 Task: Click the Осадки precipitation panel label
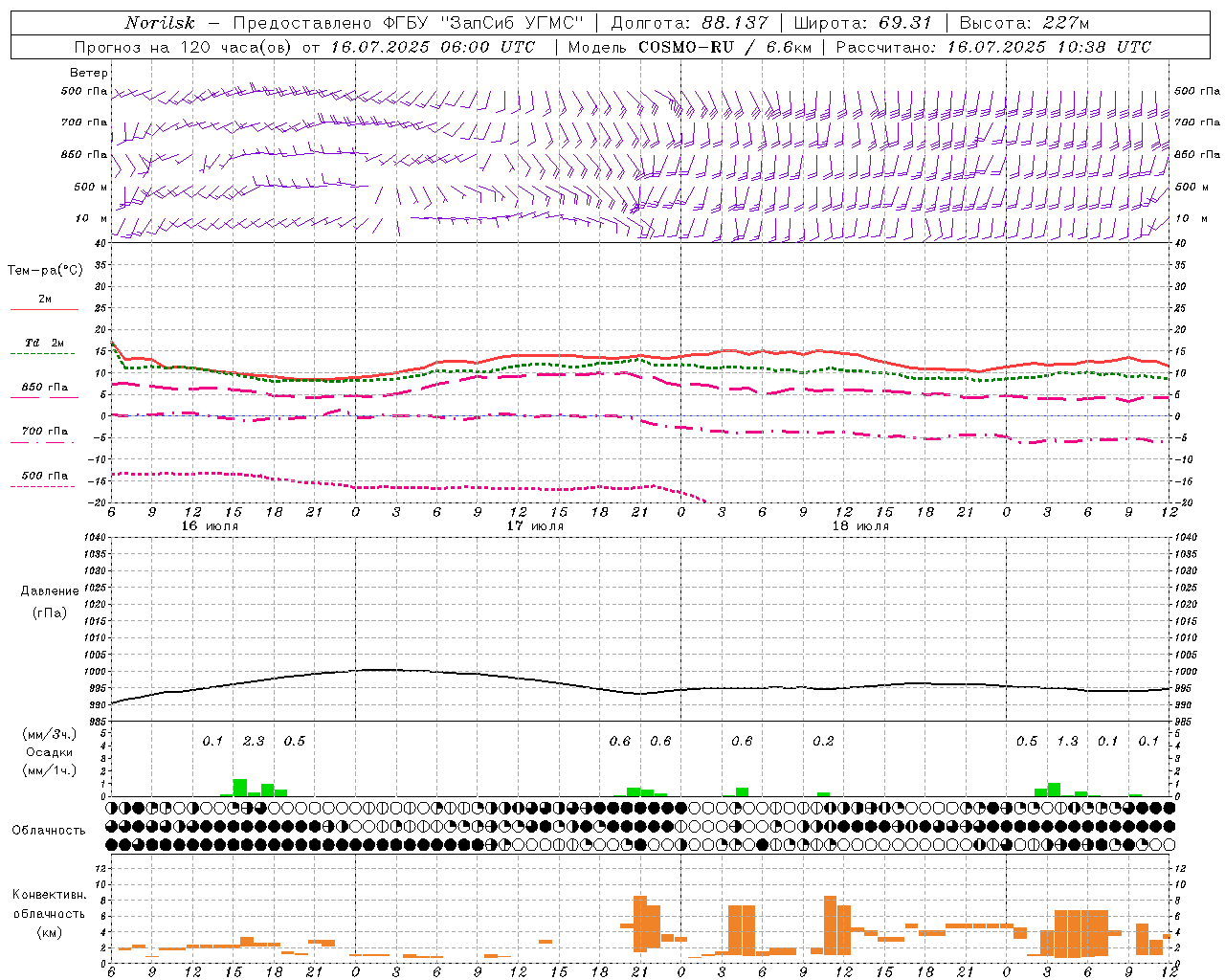coord(49,752)
